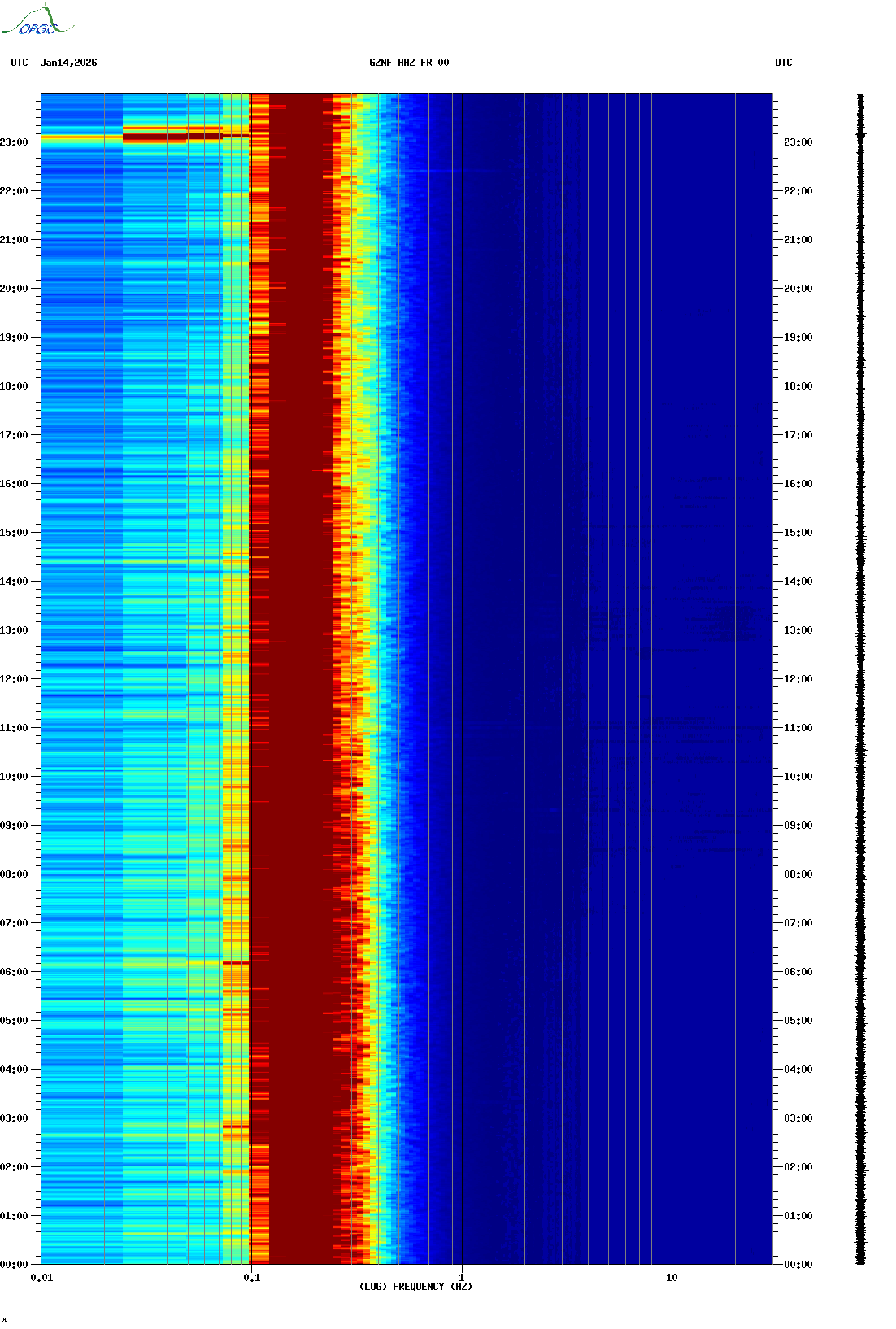Click the seismogram waveform trace strip

coord(861,679)
